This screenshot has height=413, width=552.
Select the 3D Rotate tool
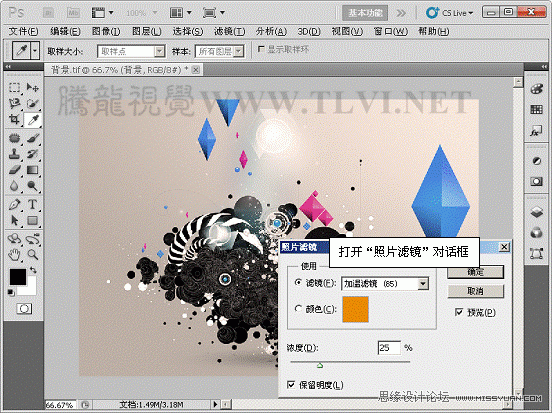pos(14,239)
